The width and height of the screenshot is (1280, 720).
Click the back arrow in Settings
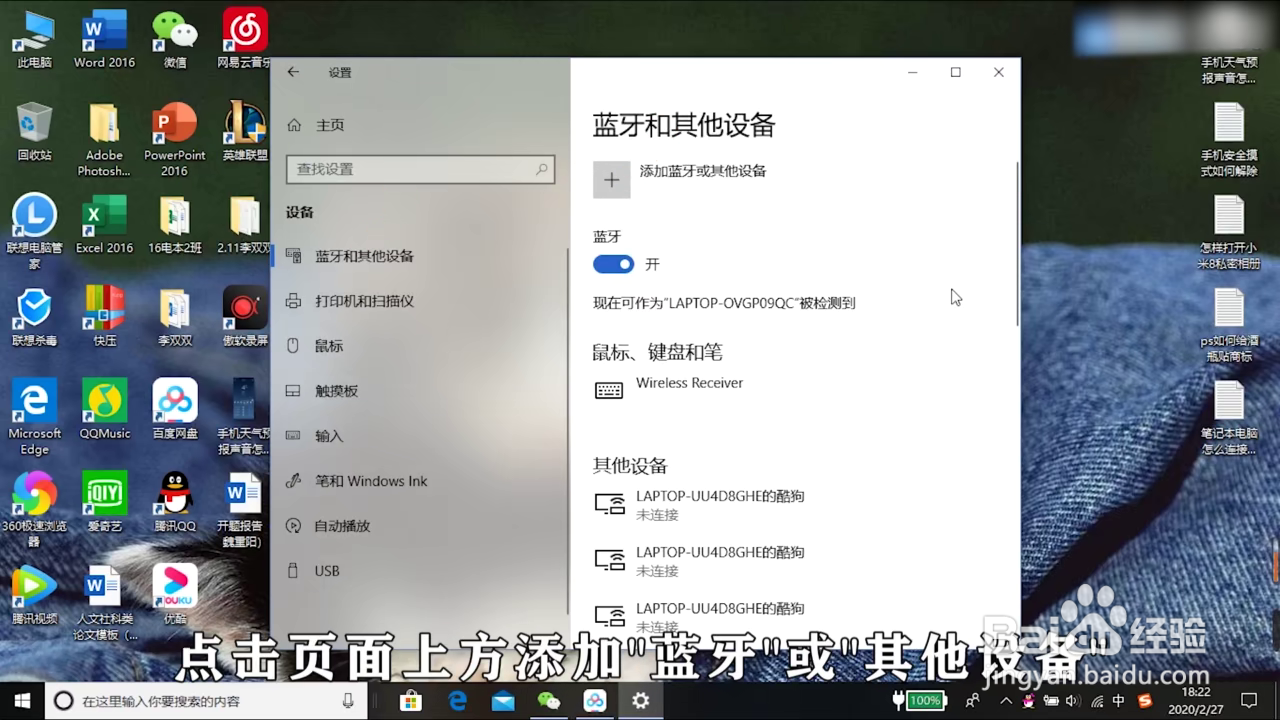point(292,72)
